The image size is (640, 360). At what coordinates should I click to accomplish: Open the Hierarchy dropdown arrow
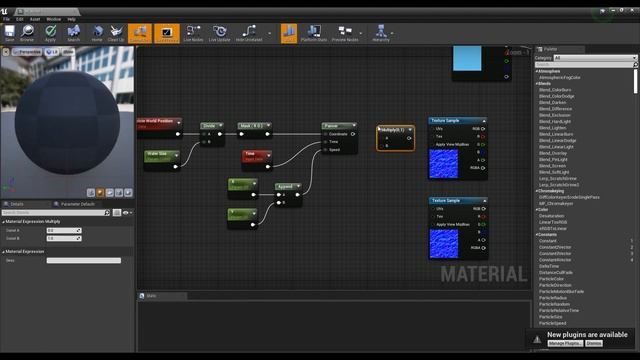(x=392, y=33)
